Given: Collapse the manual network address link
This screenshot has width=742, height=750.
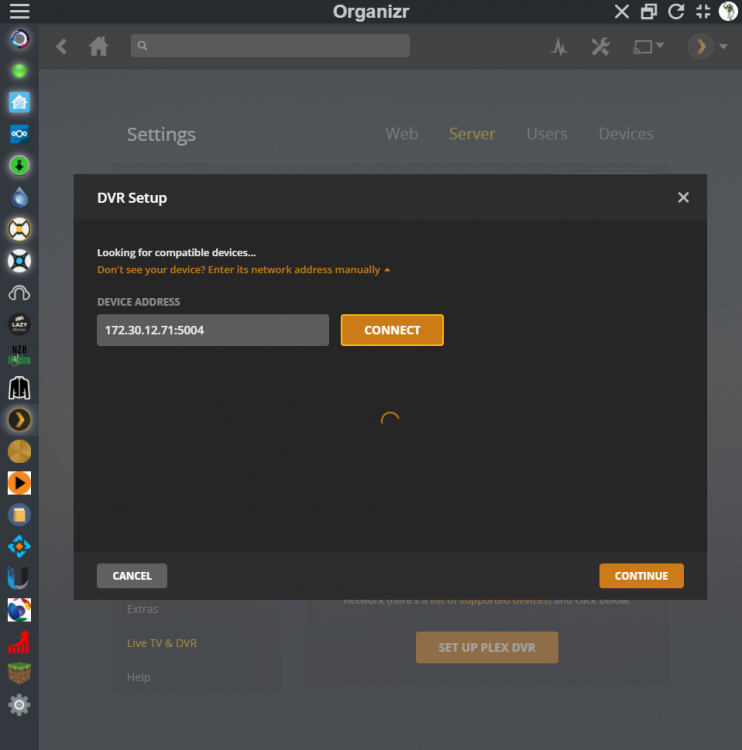Looking at the screenshot, I should [x=244, y=270].
